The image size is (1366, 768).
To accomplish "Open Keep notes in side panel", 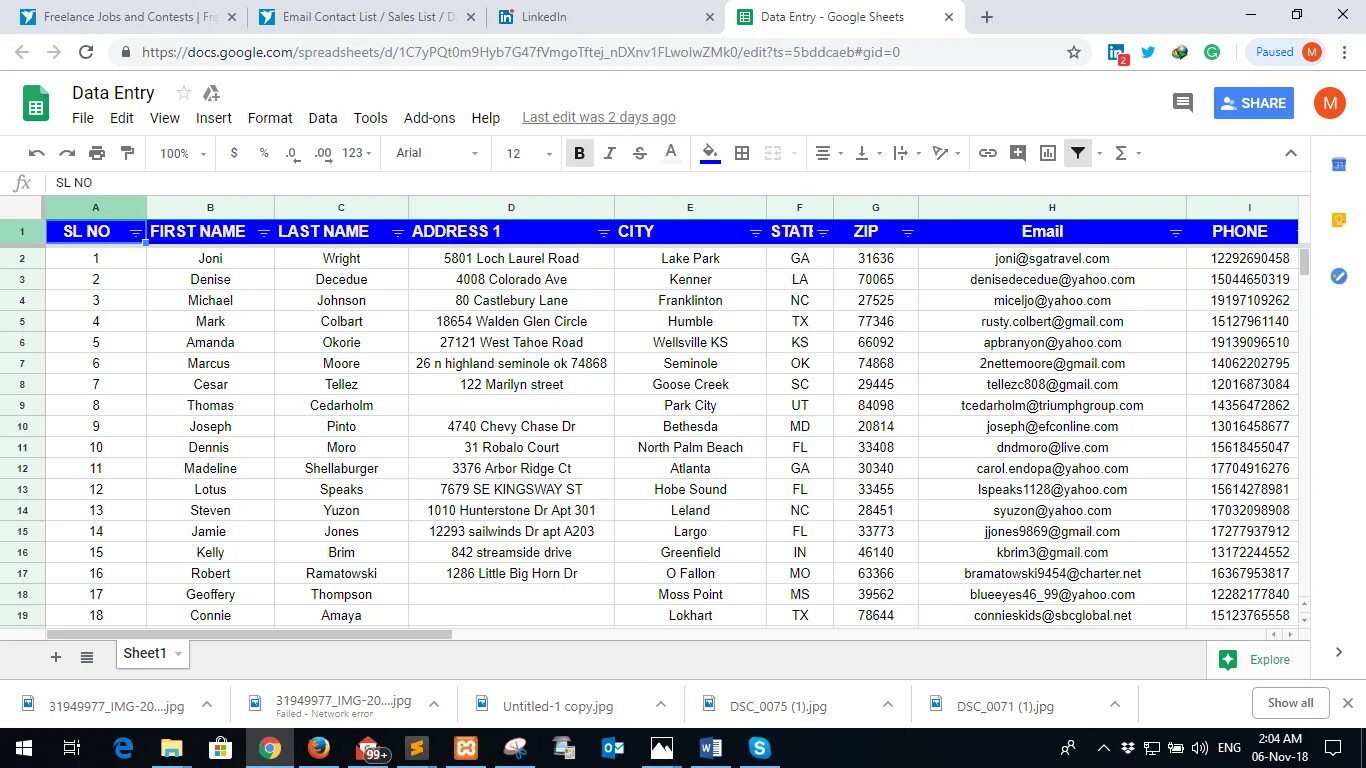I will [1339, 220].
